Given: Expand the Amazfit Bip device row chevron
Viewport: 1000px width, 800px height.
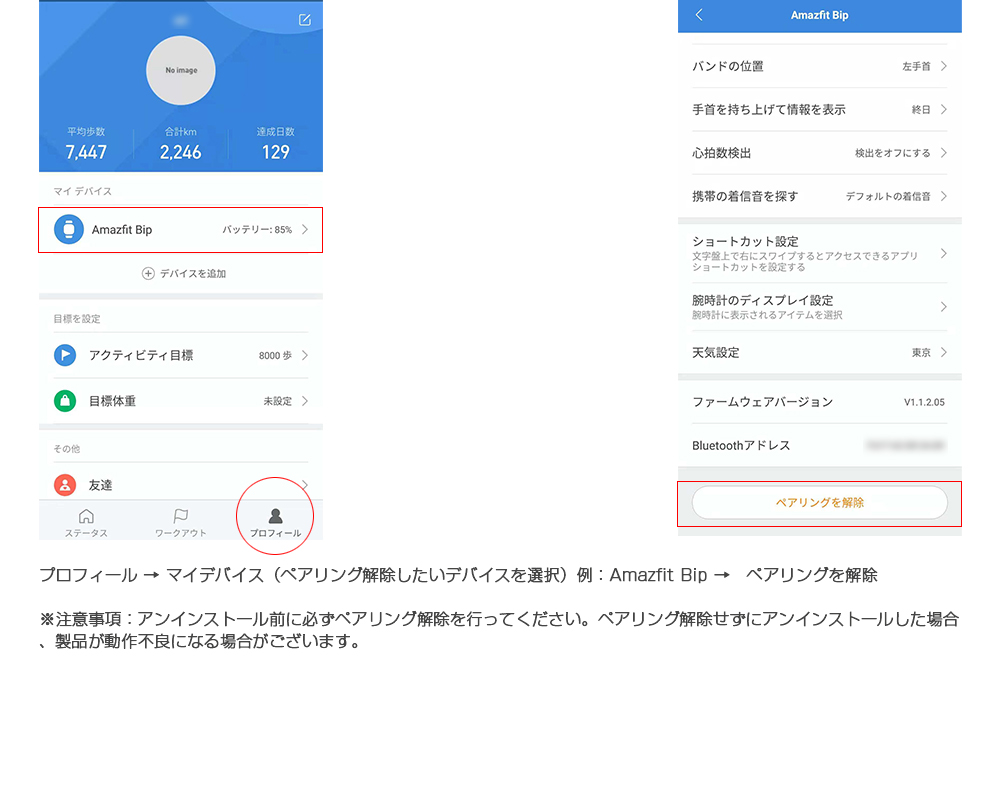Looking at the screenshot, I should tap(305, 229).
